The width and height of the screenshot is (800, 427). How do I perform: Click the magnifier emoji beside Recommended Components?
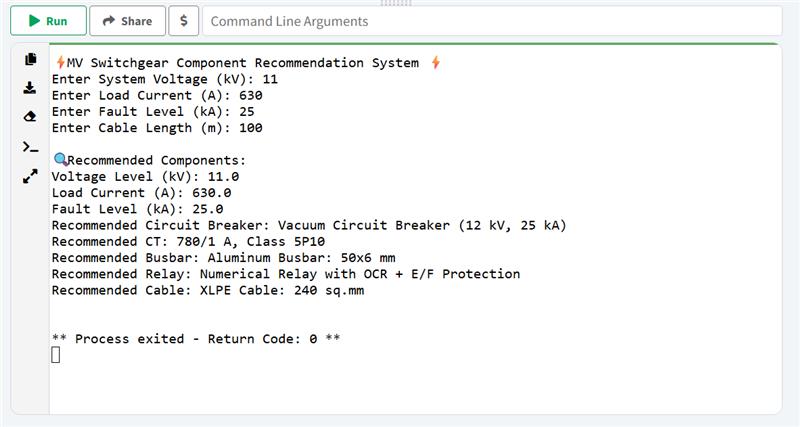point(59,160)
